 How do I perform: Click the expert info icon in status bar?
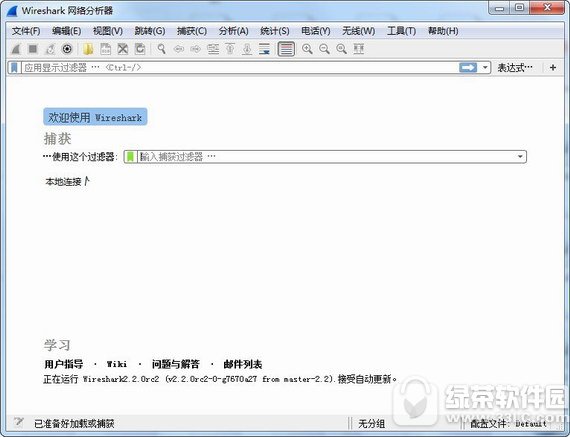pyautogui.click(x=18, y=422)
